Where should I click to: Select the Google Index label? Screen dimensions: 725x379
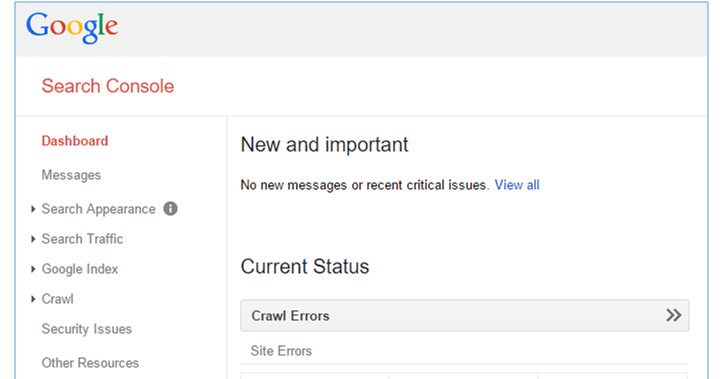pos(80,269)
